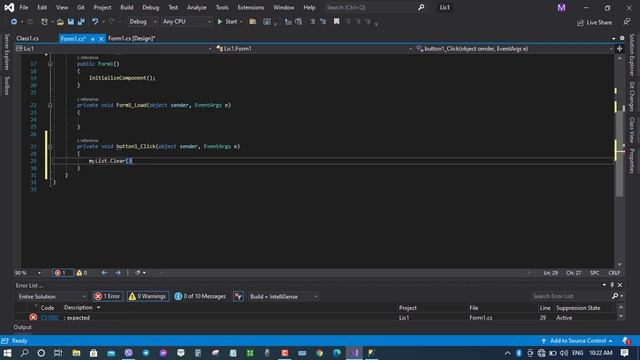Open the File menu

click(x=24, y=7)
